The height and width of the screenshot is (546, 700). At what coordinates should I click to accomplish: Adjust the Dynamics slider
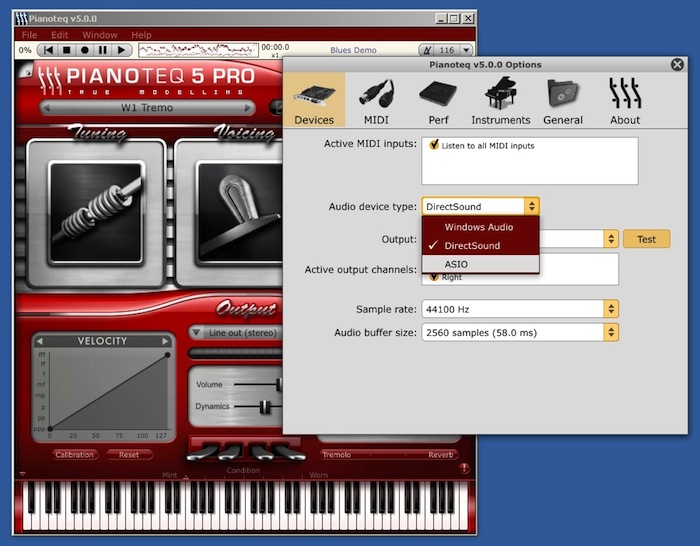pos(265,407)
